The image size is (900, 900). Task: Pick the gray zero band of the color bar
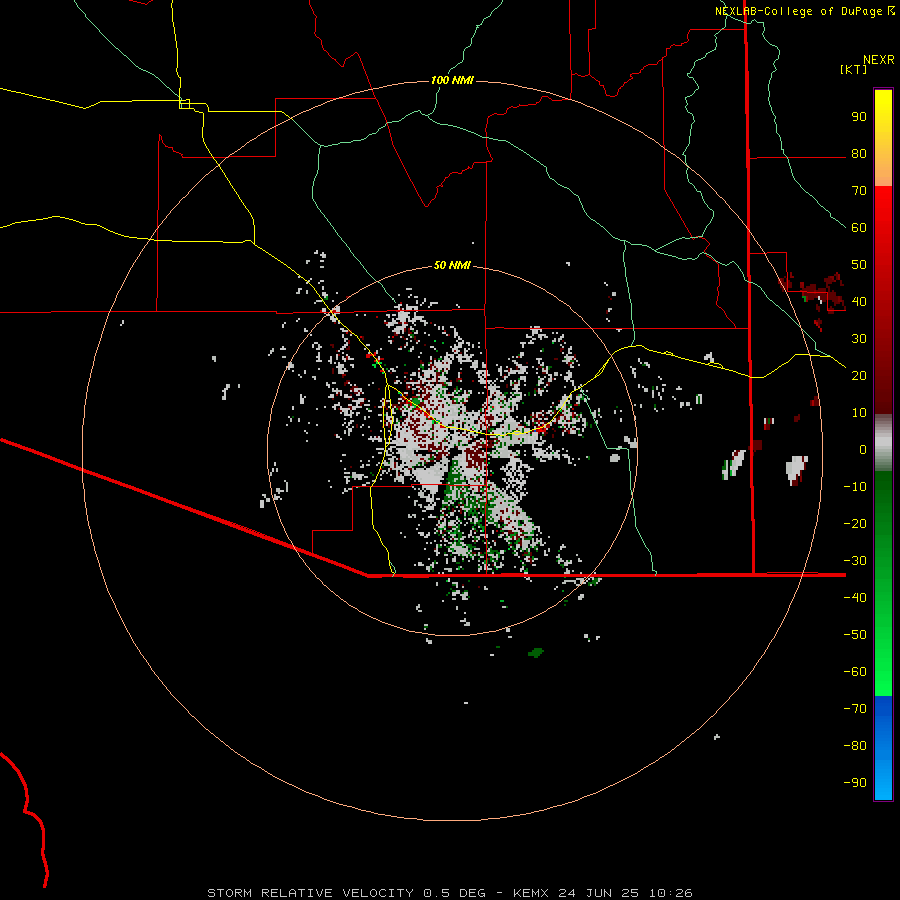(x=883, y=443)
